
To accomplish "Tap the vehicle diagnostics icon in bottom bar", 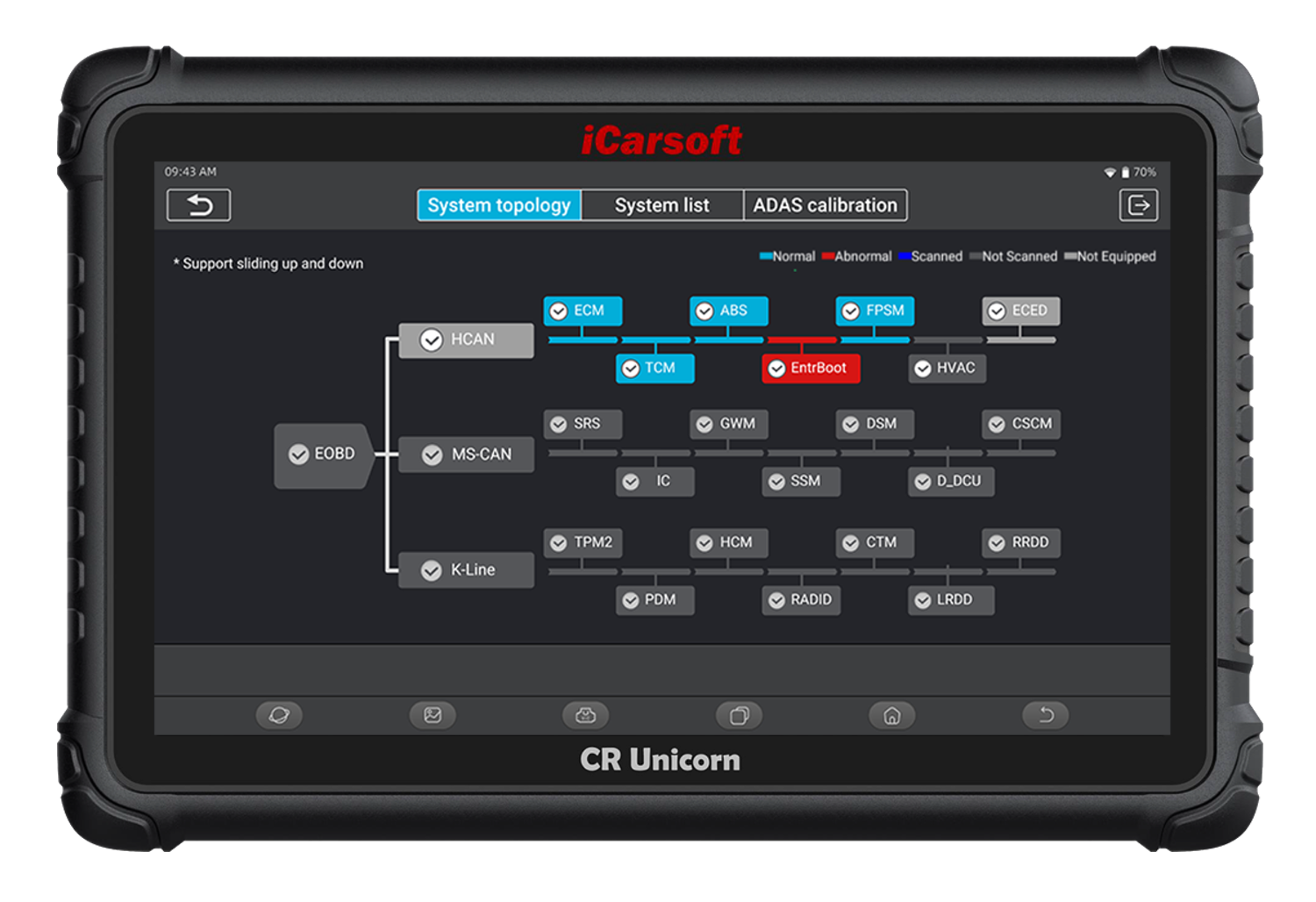I will click(x=585, y=715).
